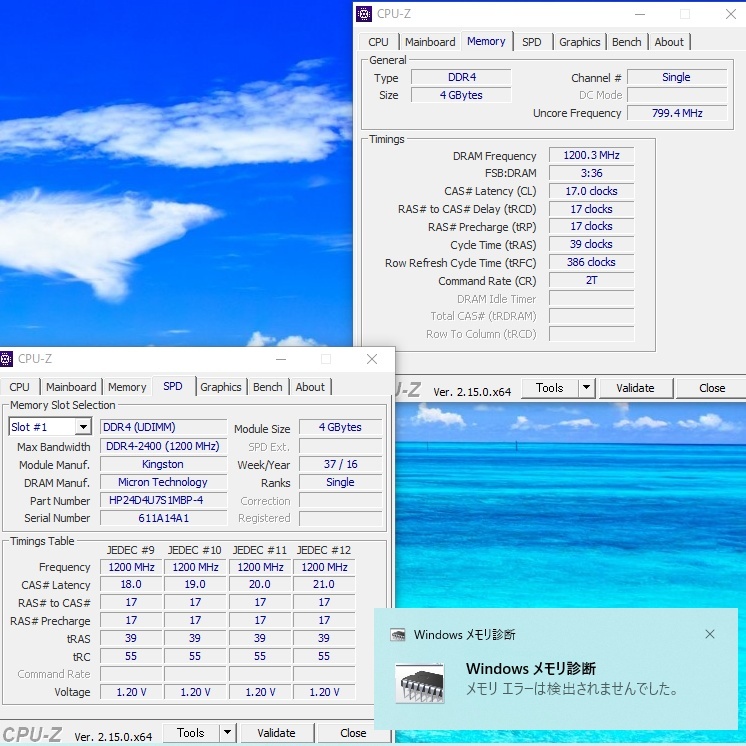The height and width of the screenshot is (746, 746).
Task: Click the Tools button in the lower window
Action: pos(190,733)
